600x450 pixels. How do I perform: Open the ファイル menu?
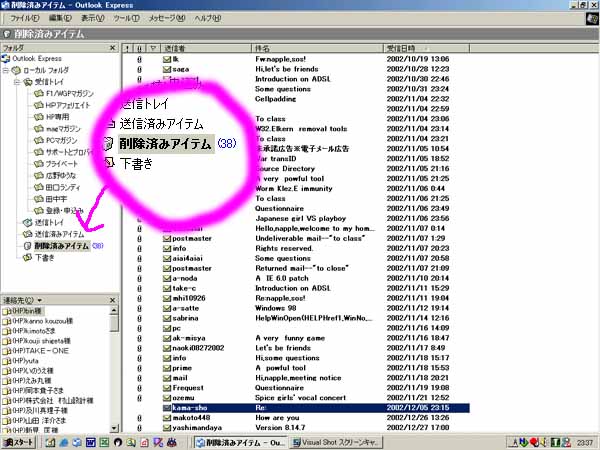(24, 18)
